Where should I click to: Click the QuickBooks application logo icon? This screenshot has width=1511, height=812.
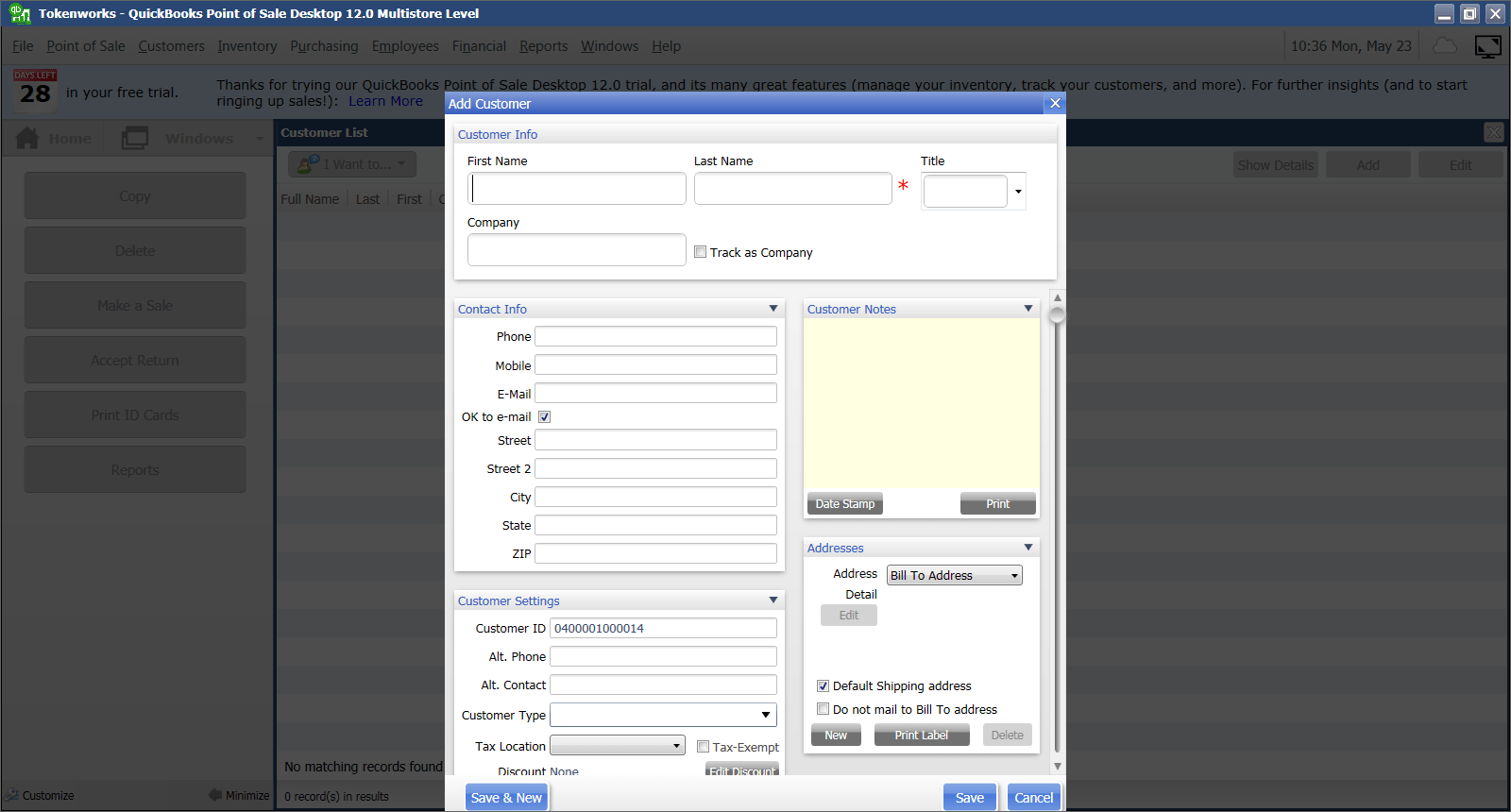coord(20,13)
